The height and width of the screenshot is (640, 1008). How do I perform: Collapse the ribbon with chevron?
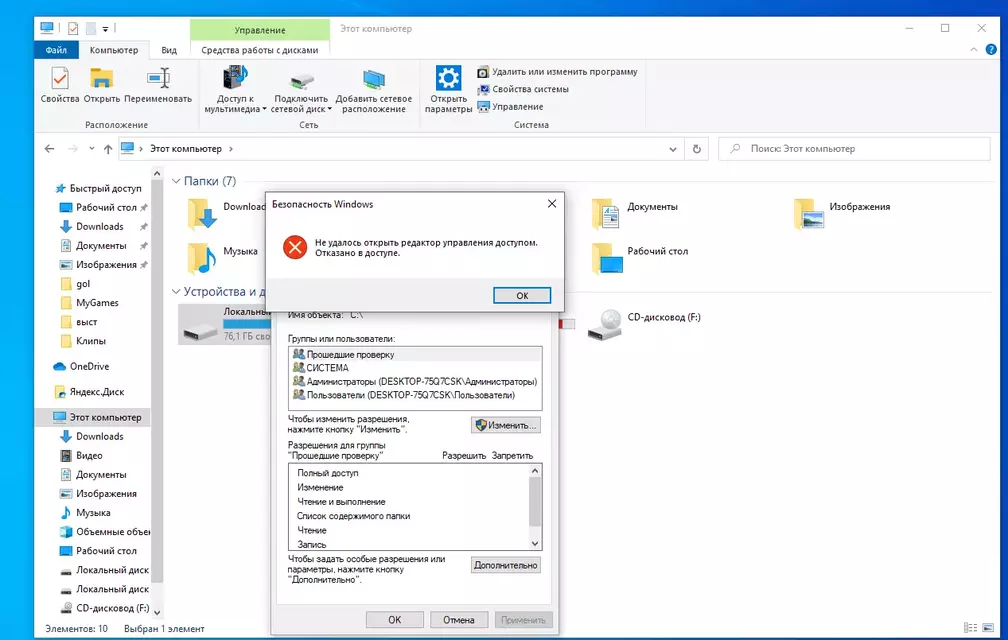pyautogui.click(x=973, y=49)
